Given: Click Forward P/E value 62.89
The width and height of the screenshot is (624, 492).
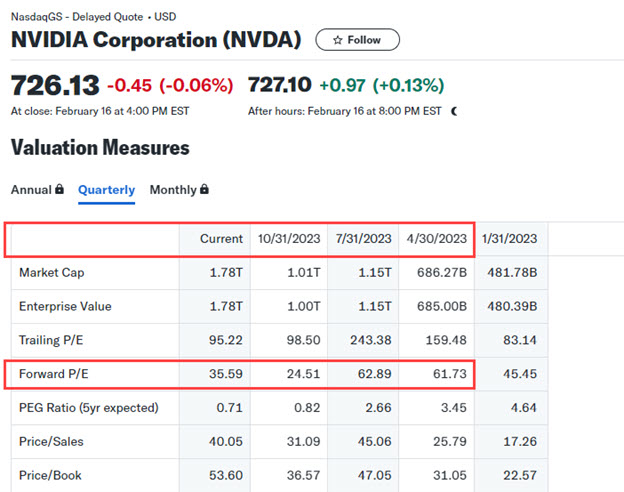Looking at the screenshot, I should tap(374, 374).
